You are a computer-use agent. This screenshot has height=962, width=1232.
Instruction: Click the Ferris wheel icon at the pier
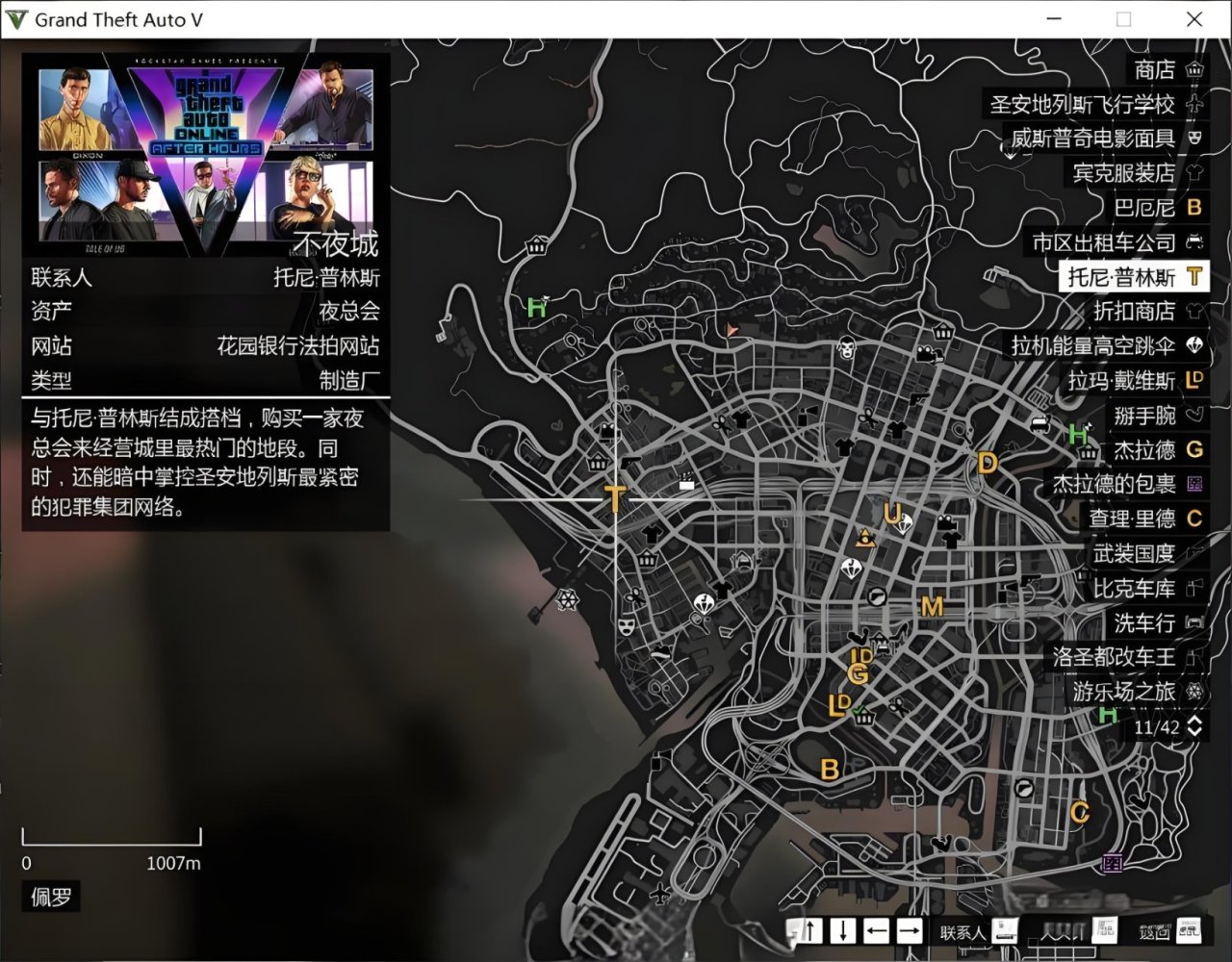(568, 600)
